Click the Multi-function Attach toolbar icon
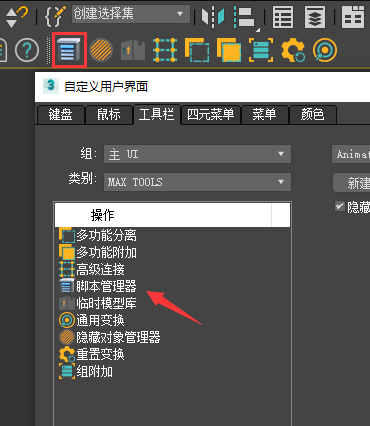The image size is (370, 426). 229,50
